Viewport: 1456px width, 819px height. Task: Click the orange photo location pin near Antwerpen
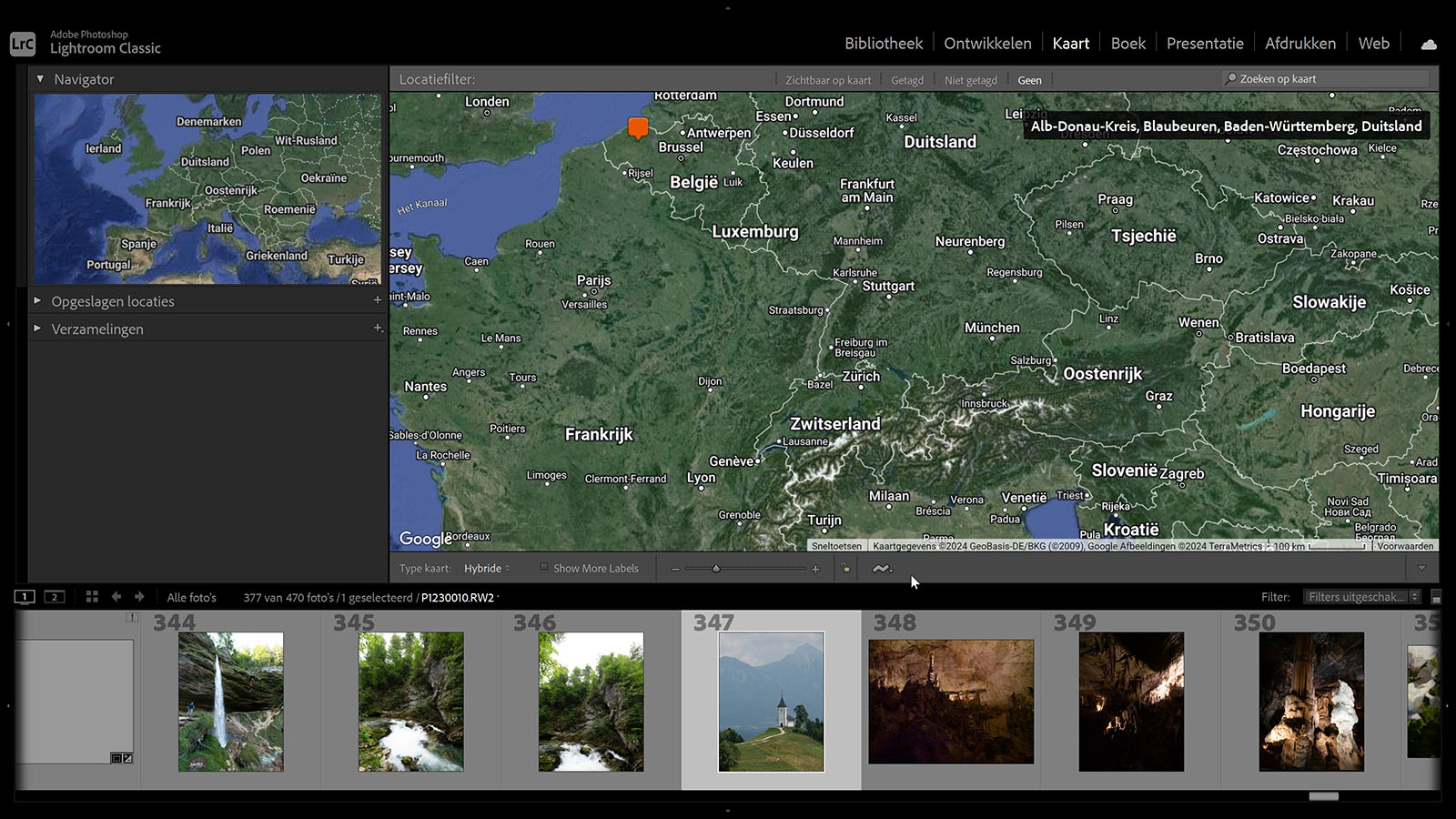tap(638, 127)
